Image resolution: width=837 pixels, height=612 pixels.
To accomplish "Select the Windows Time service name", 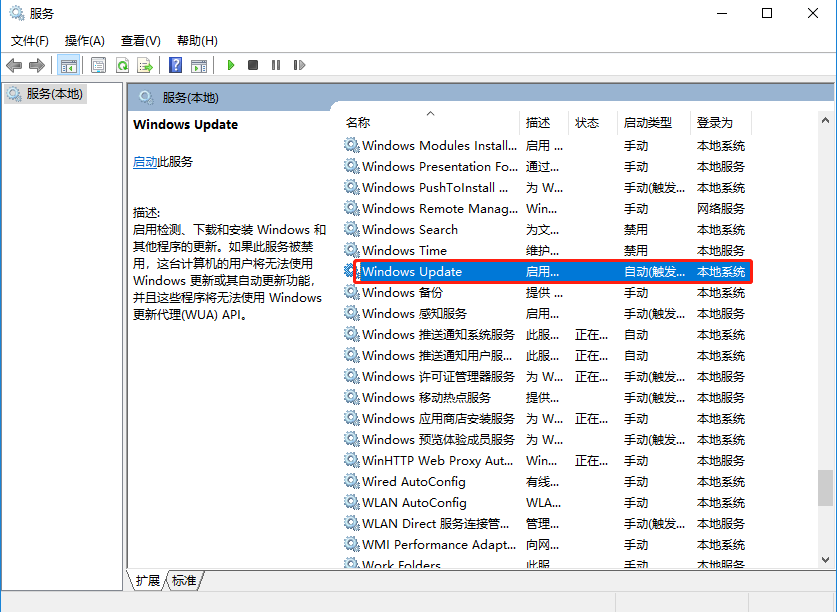I will pos(404,250).
